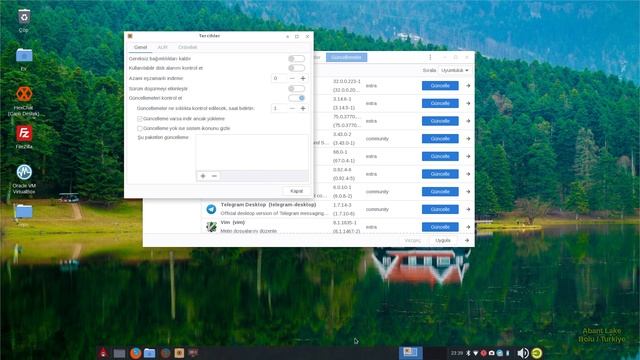The width and height of the screenshot is (640, 360).
Task: Click Uygula in package manager
Action: point(443,240)
